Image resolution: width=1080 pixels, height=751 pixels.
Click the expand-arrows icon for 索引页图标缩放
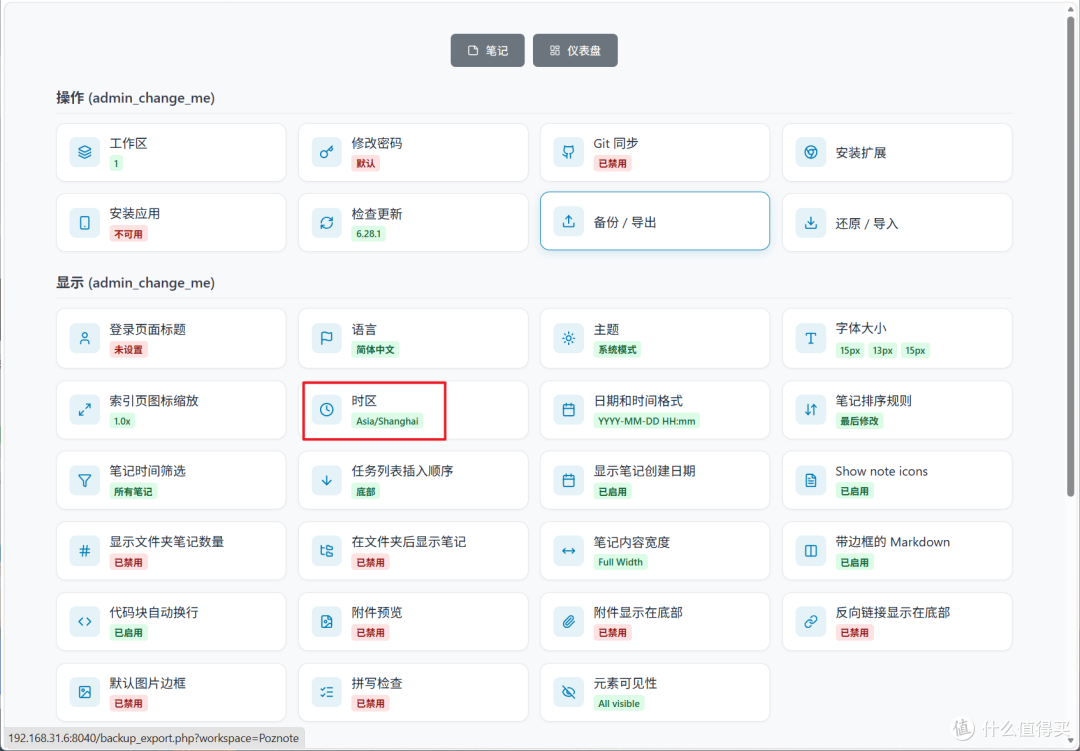[x=85, y=410]
